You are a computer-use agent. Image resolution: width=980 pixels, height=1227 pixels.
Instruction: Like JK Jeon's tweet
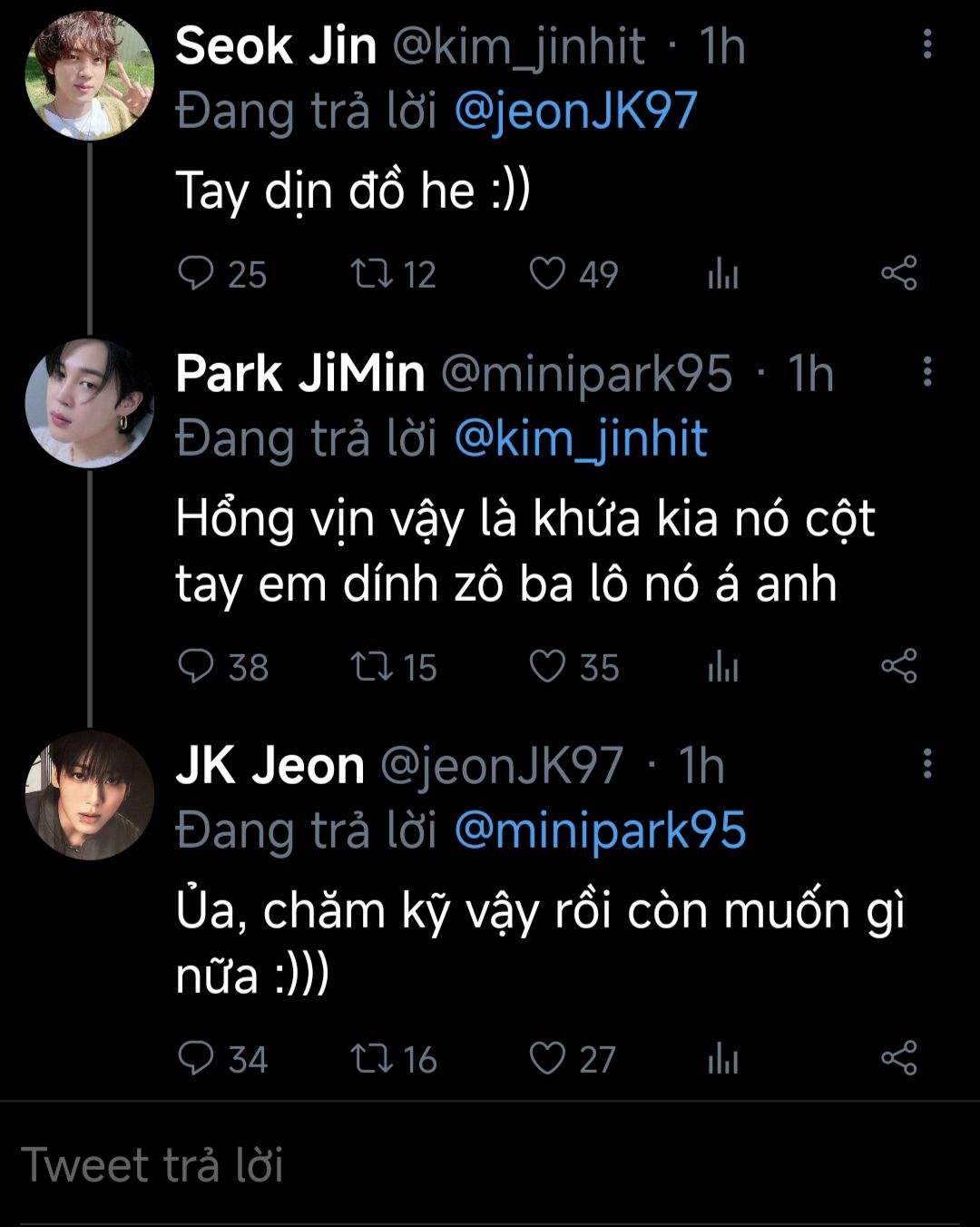click(547, 1059)
